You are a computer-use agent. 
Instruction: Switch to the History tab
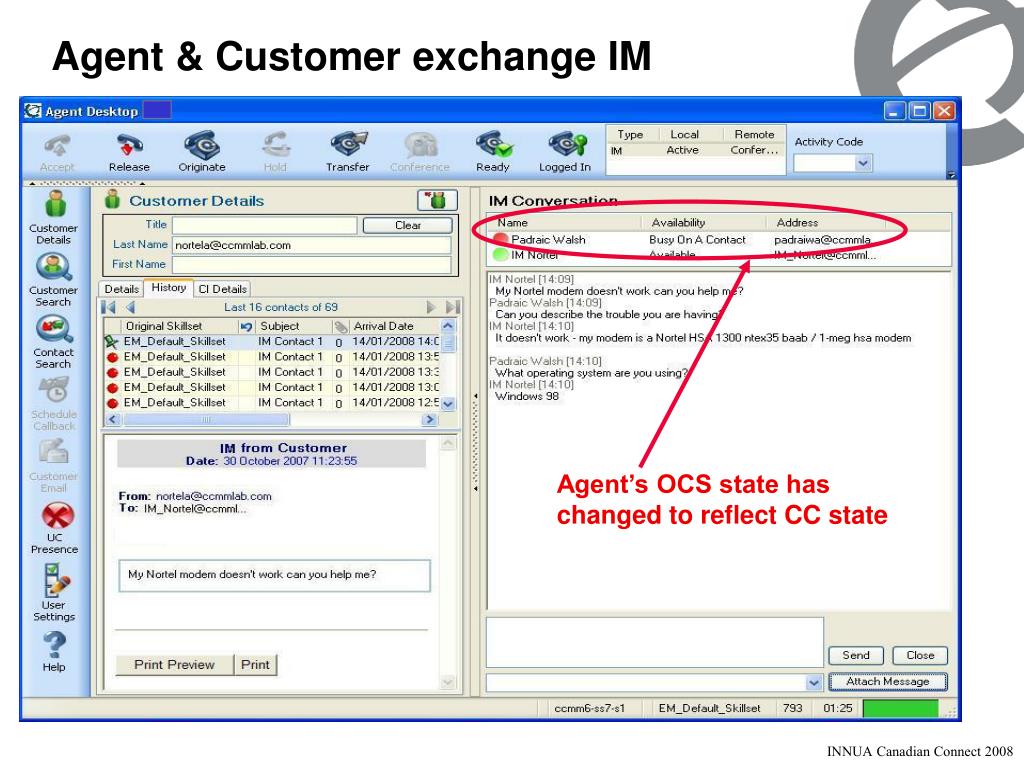tap(168, 287)
